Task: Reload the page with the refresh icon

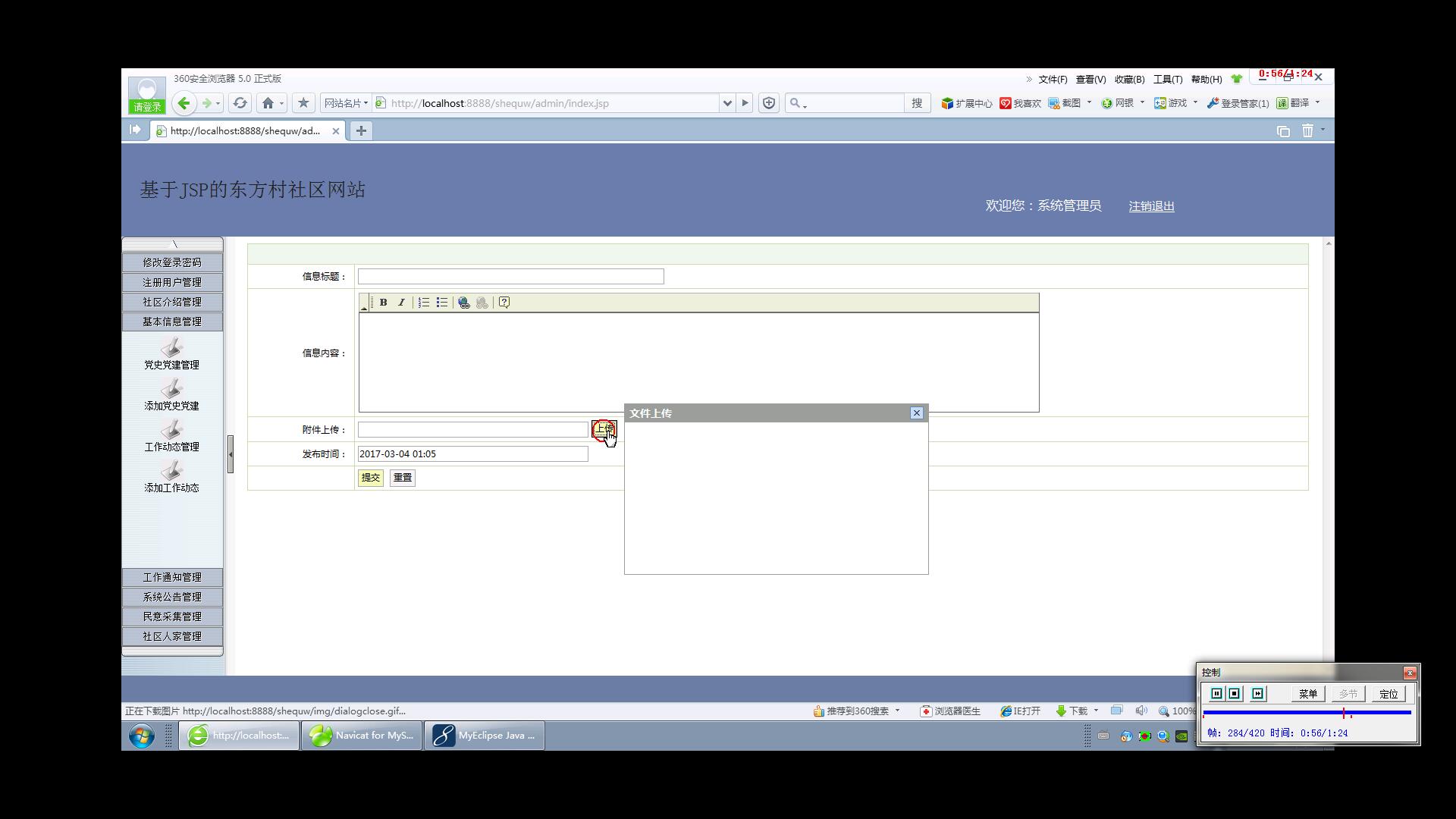Action: click(240, 103)
